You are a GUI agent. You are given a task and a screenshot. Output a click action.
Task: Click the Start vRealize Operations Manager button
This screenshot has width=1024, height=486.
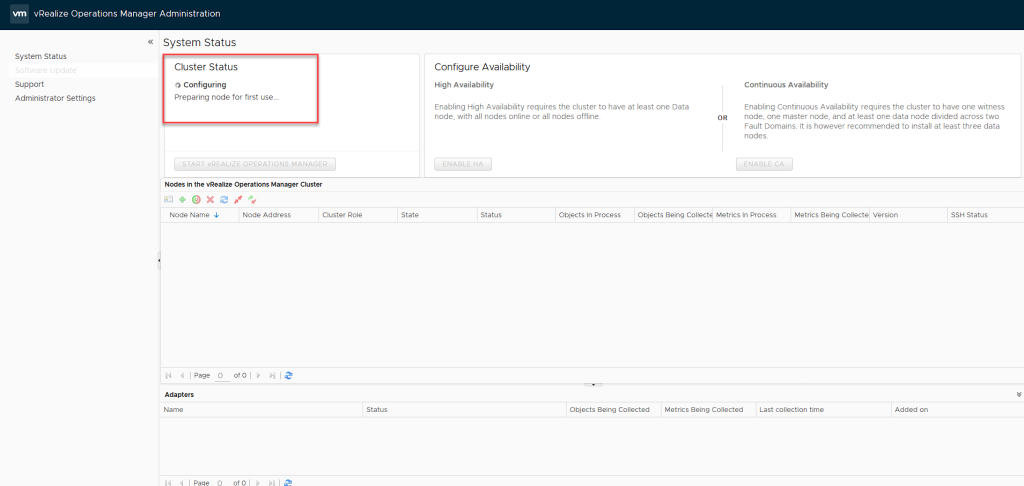click(x=255, y=164)
